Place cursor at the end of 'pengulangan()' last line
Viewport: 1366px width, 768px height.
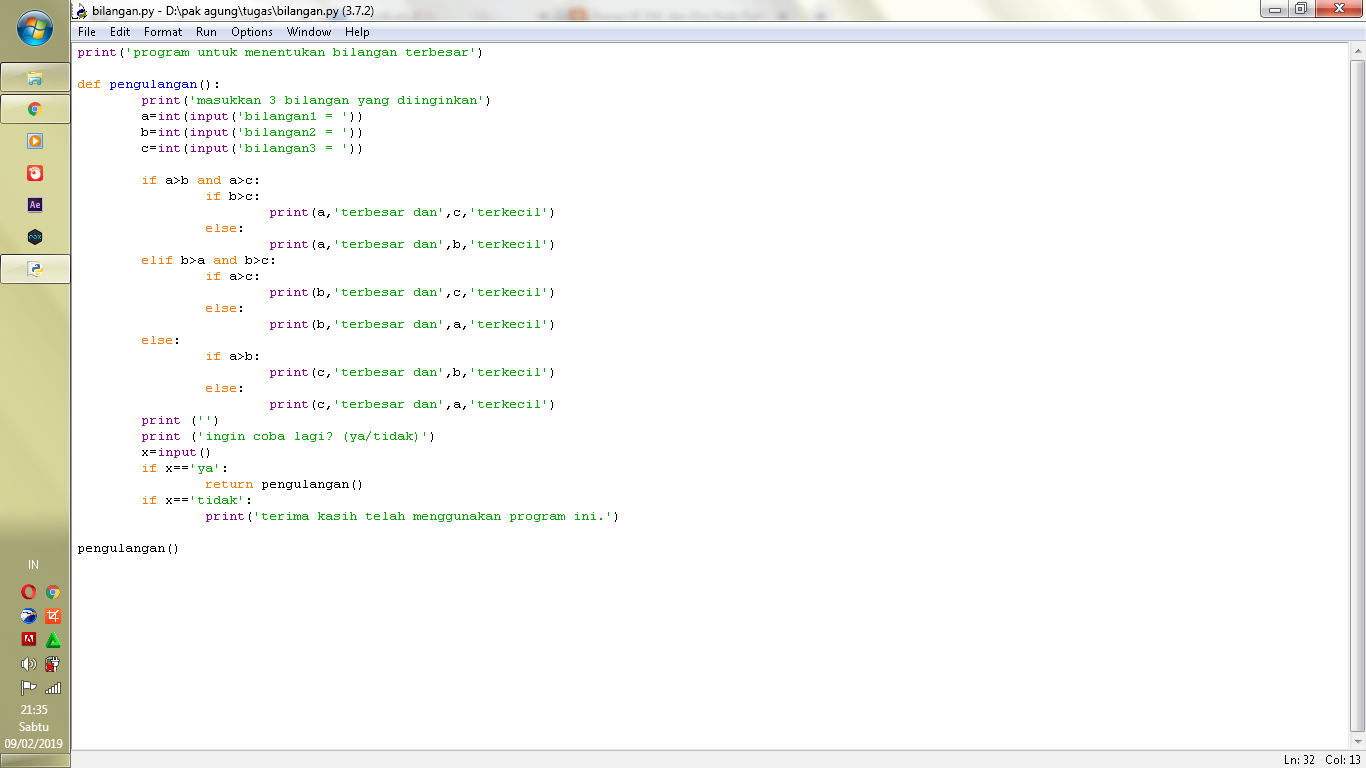point(181,548)
